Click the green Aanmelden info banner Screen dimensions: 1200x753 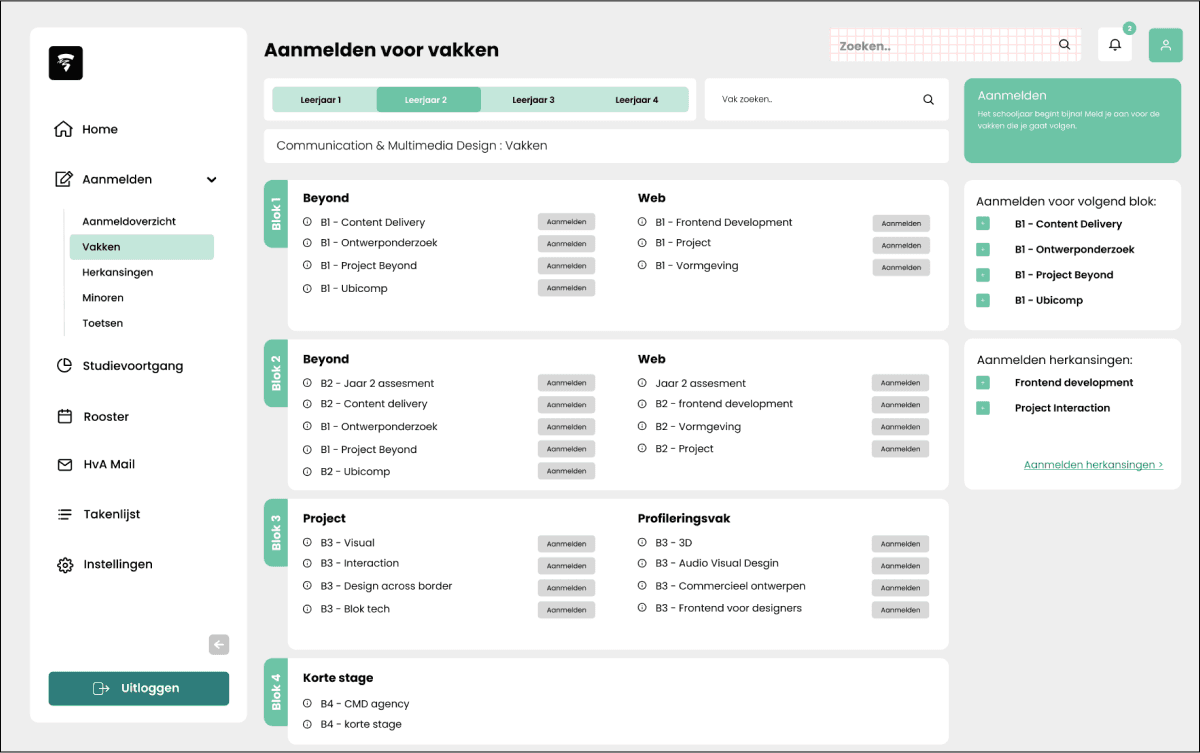pos(1072,121)
